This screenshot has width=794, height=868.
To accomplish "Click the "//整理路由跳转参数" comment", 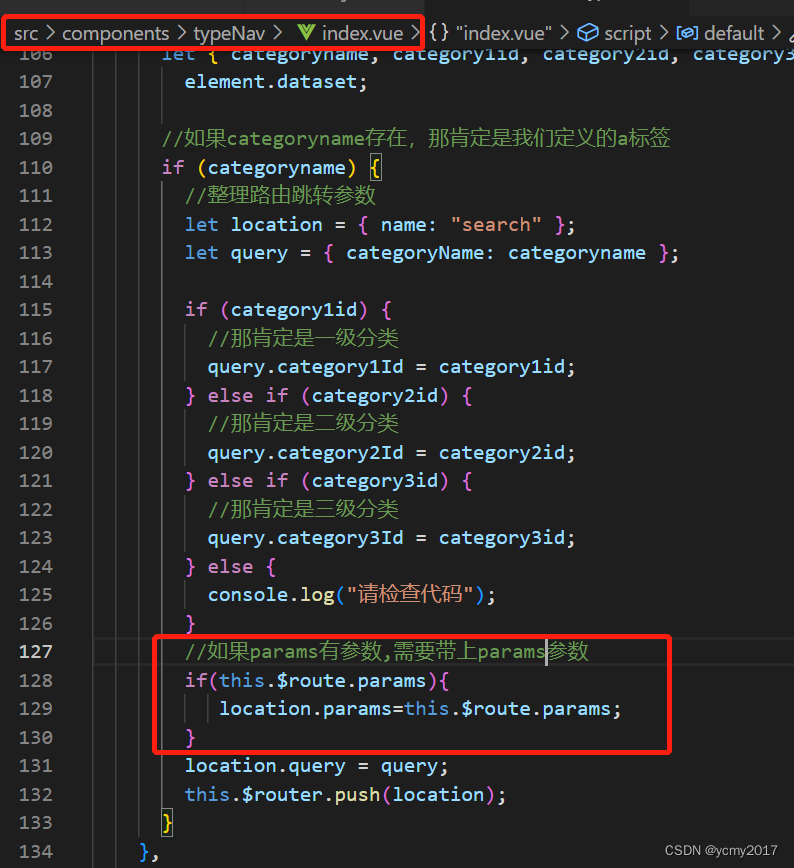I will pyautogui.click(x=280, y=195).
